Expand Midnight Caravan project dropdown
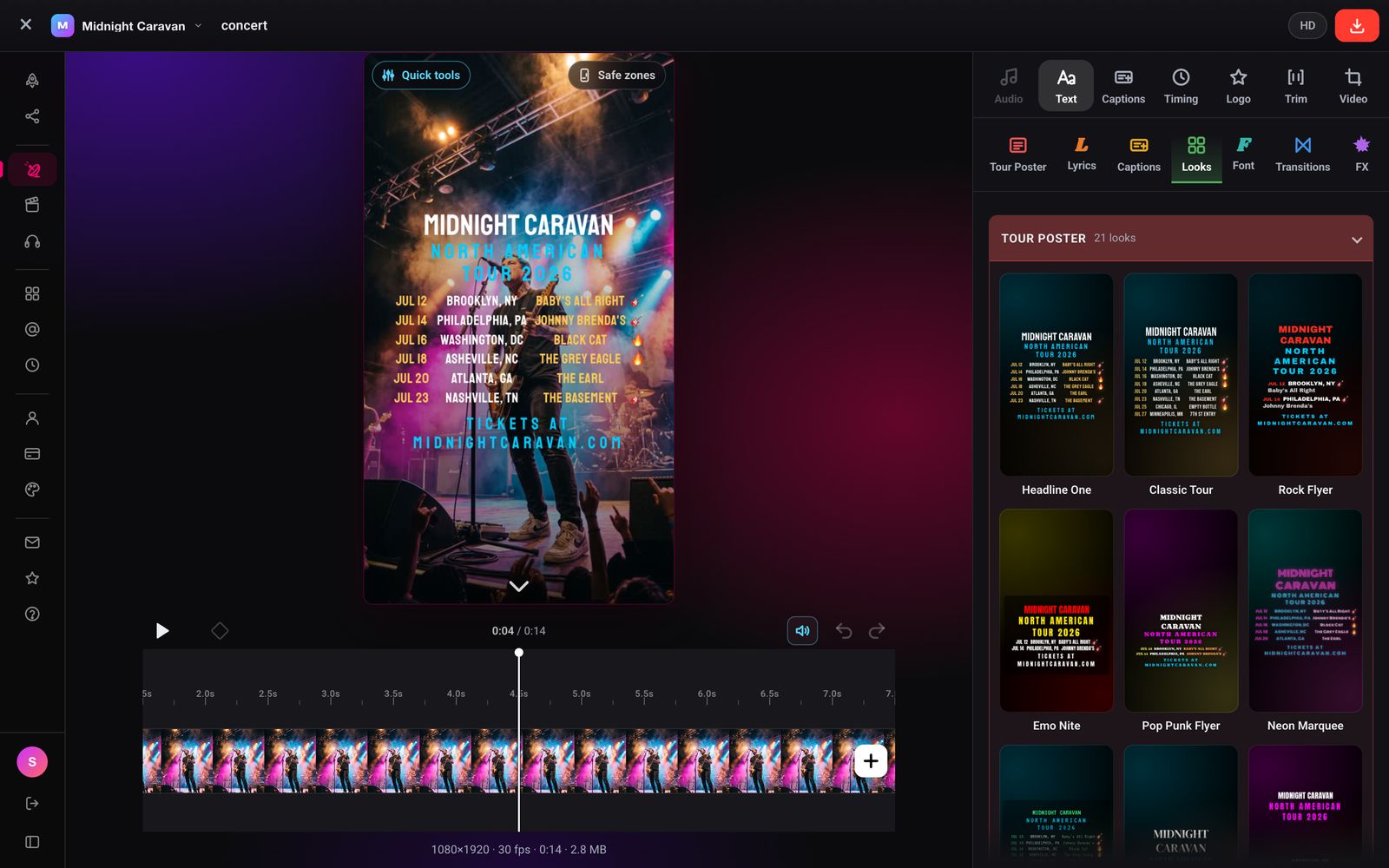 [x=198, y=26]
